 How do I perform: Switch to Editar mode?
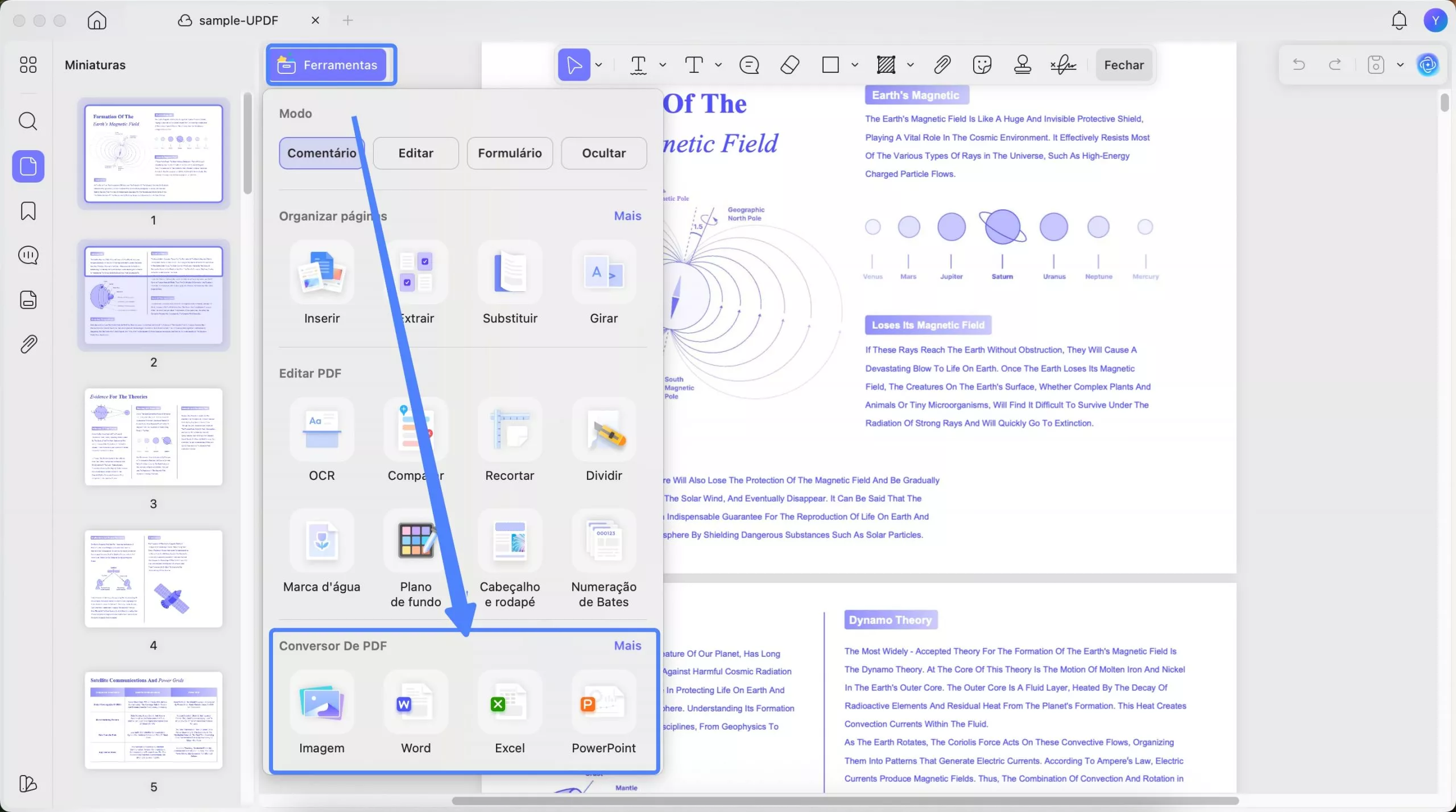point(416,153)
